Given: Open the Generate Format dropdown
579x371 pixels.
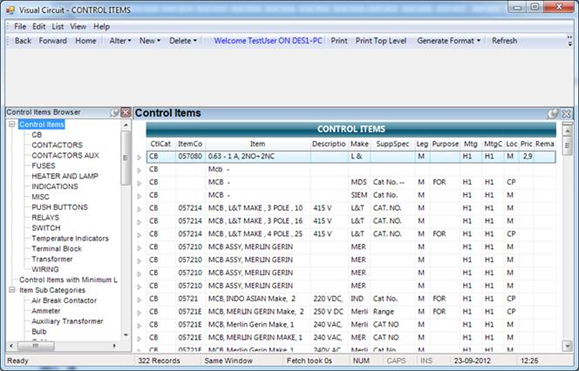Looking at the screenshot, I should 449,41.
